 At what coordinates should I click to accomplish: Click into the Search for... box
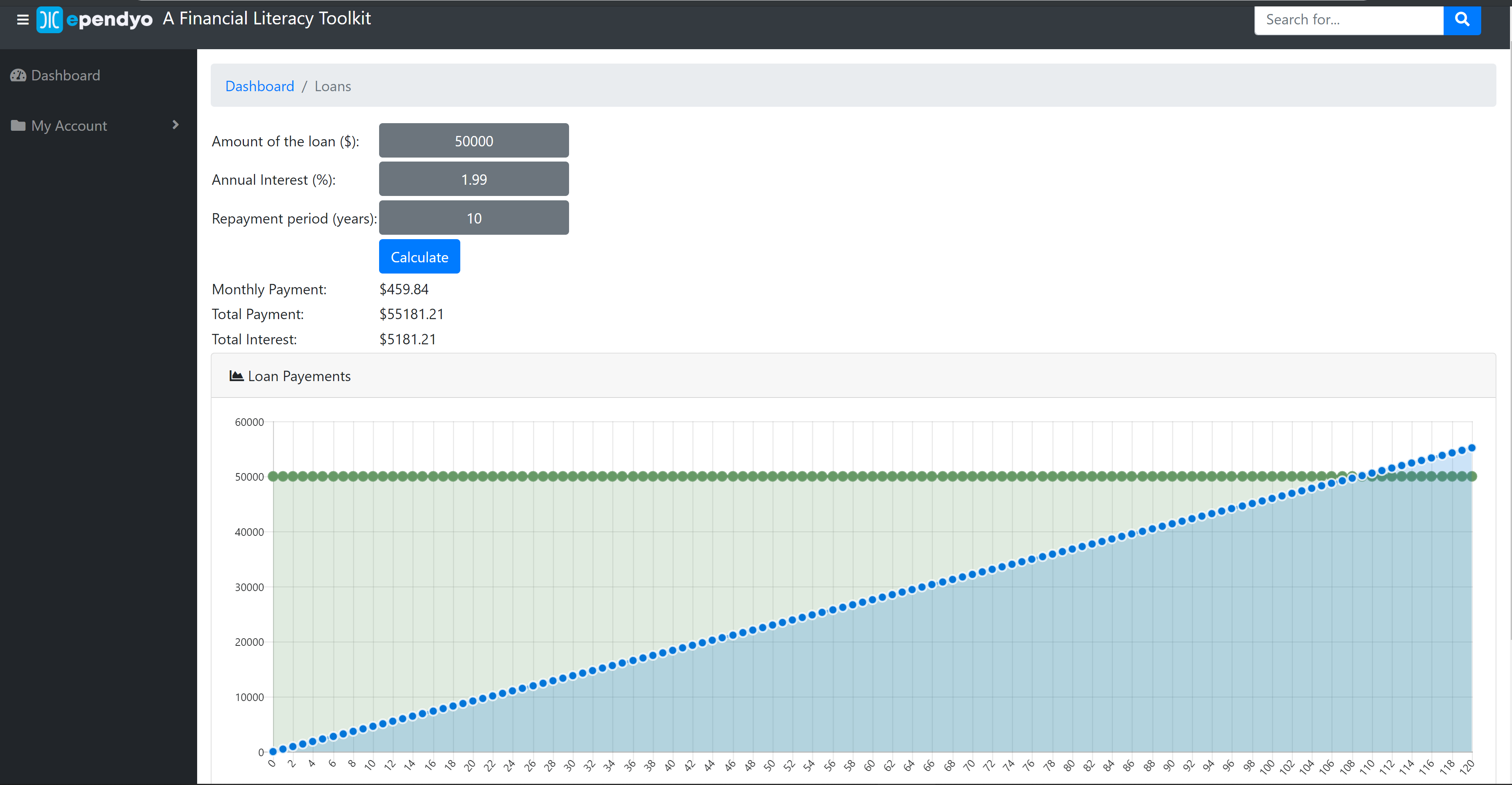[1348, 20]
